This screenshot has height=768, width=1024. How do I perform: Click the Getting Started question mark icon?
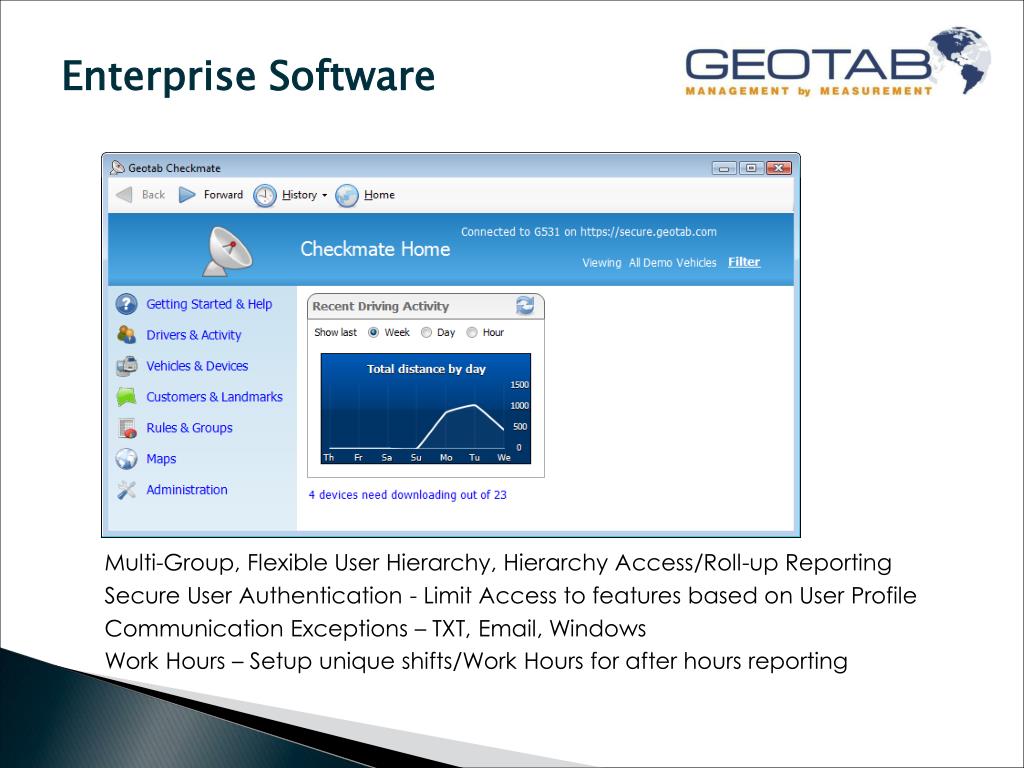[127, 304]
